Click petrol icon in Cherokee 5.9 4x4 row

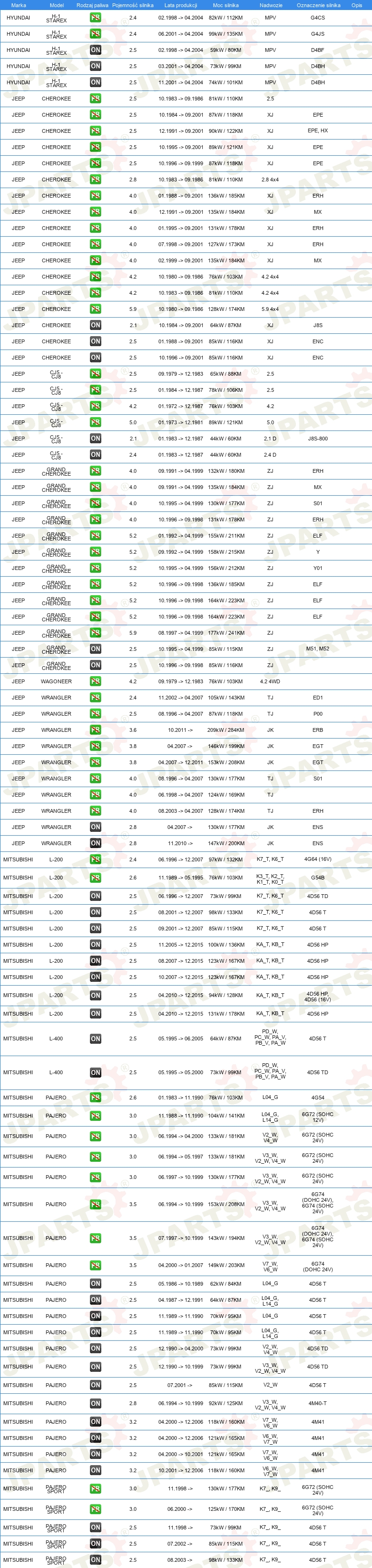click(x=96, y=309)
